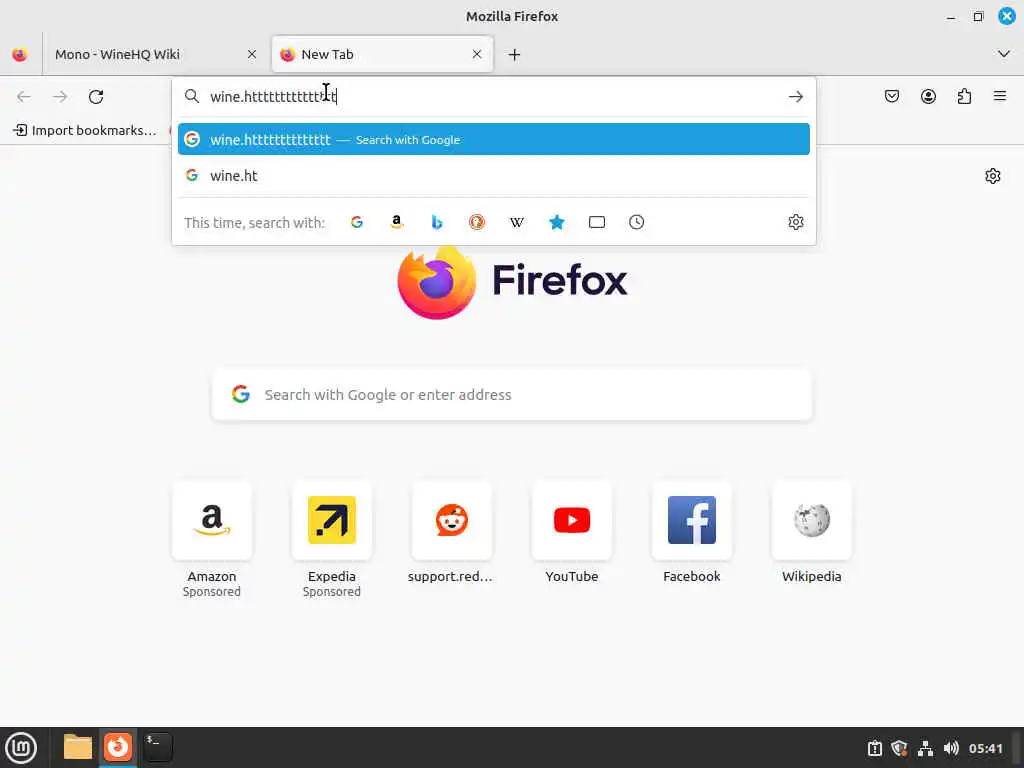1024x768 pixels.
Task: Expand the list all tabs chevron
Action: pos(1004,54)
